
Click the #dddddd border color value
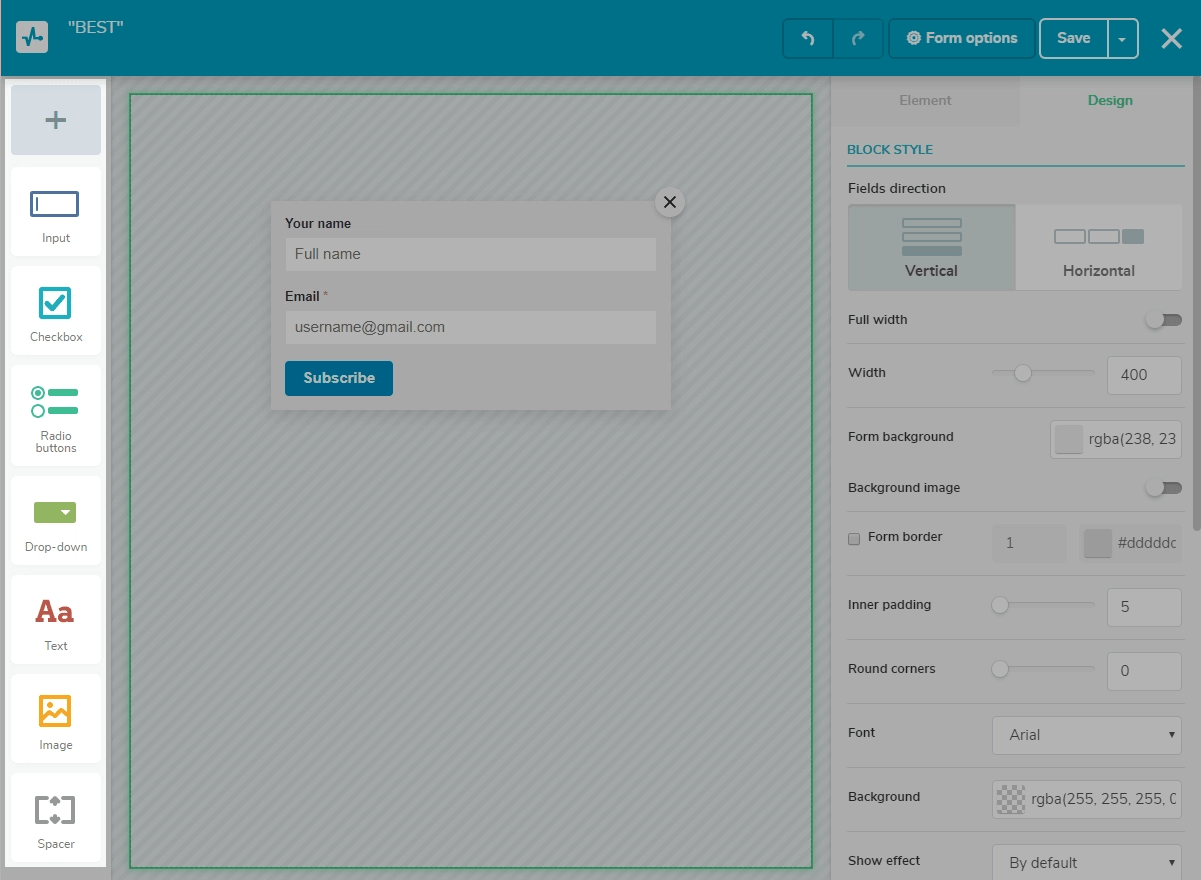1147,543
